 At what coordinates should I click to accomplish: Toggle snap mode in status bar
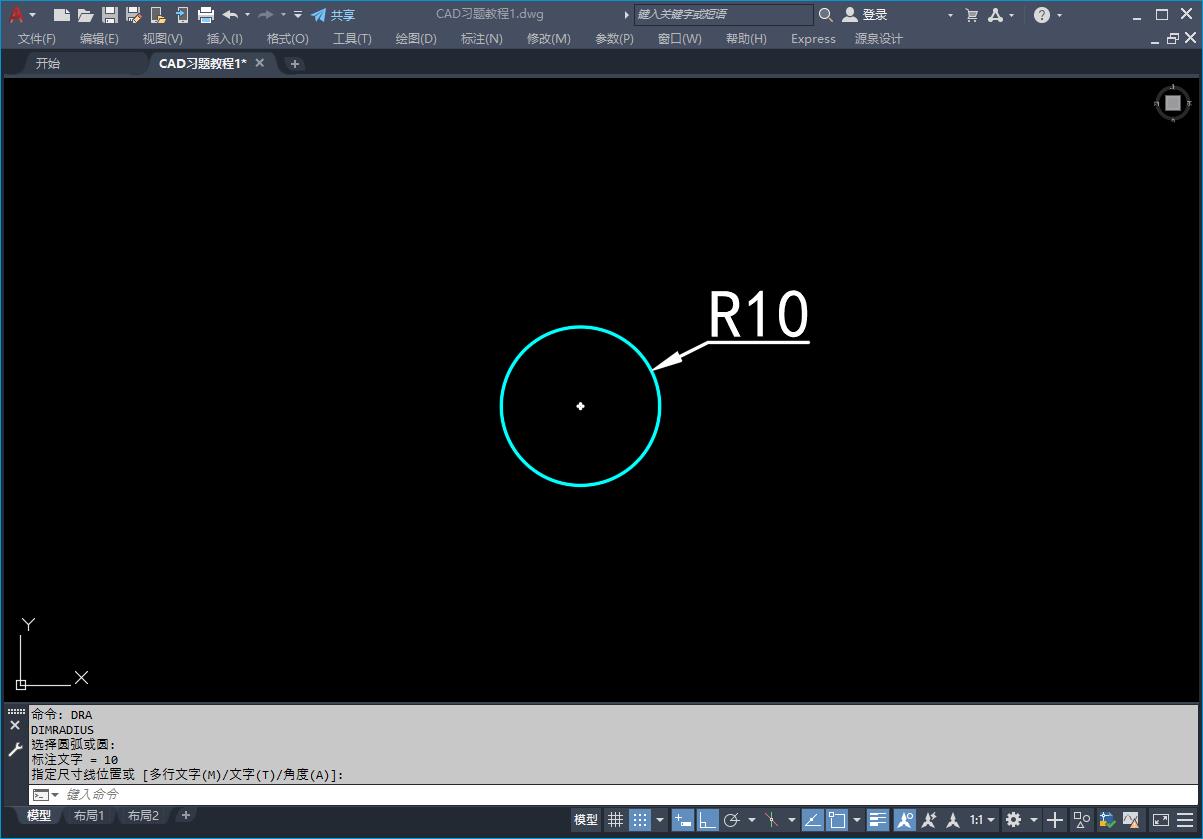(x=640, y=820)
